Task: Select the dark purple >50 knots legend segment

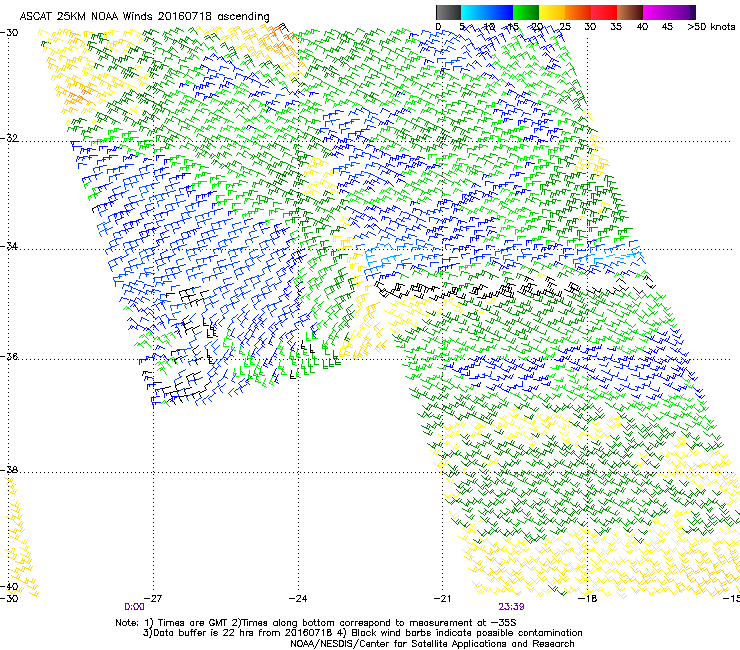Action: [x=692, y=12]
